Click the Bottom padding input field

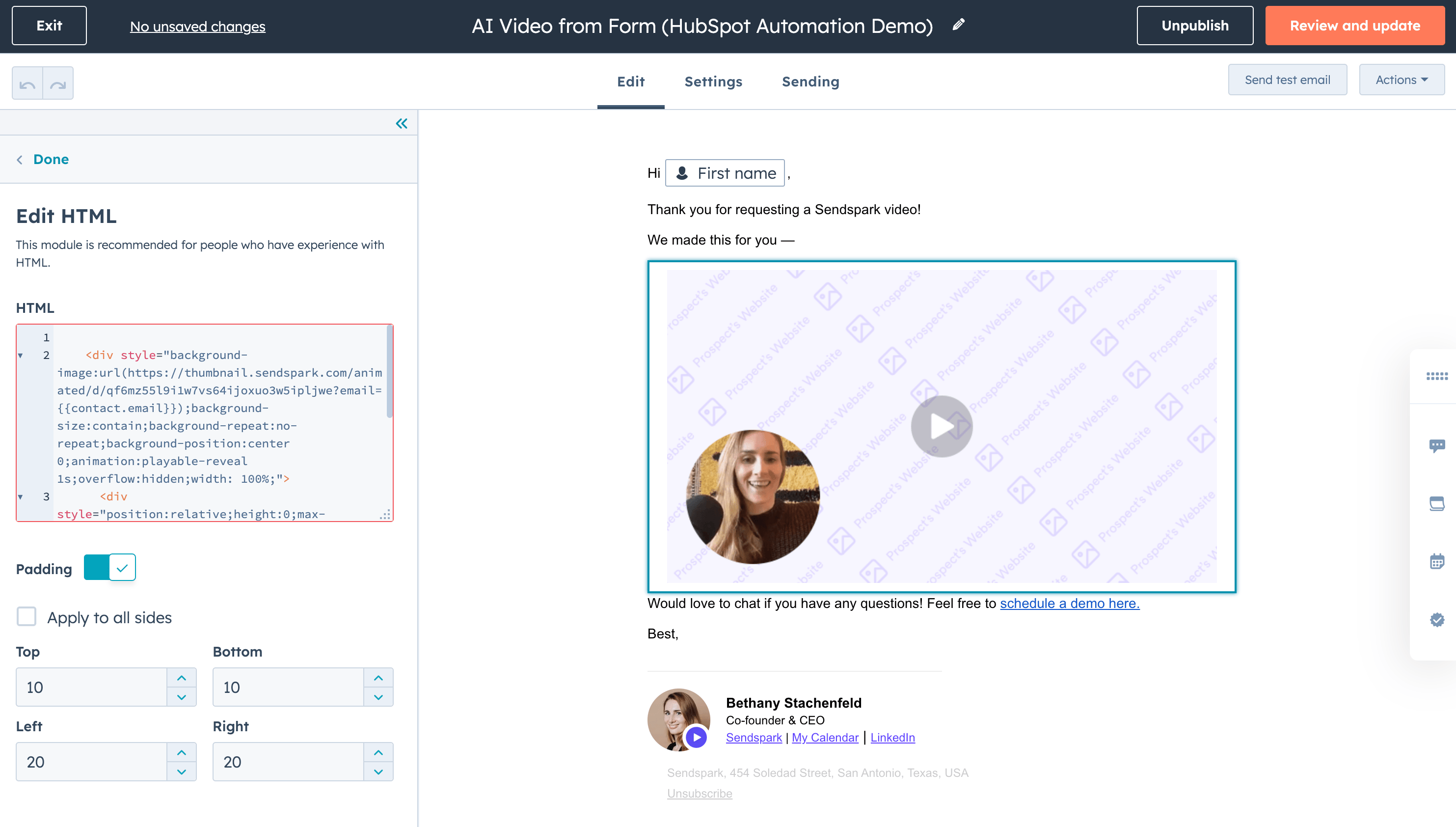[x=288, y=687]
